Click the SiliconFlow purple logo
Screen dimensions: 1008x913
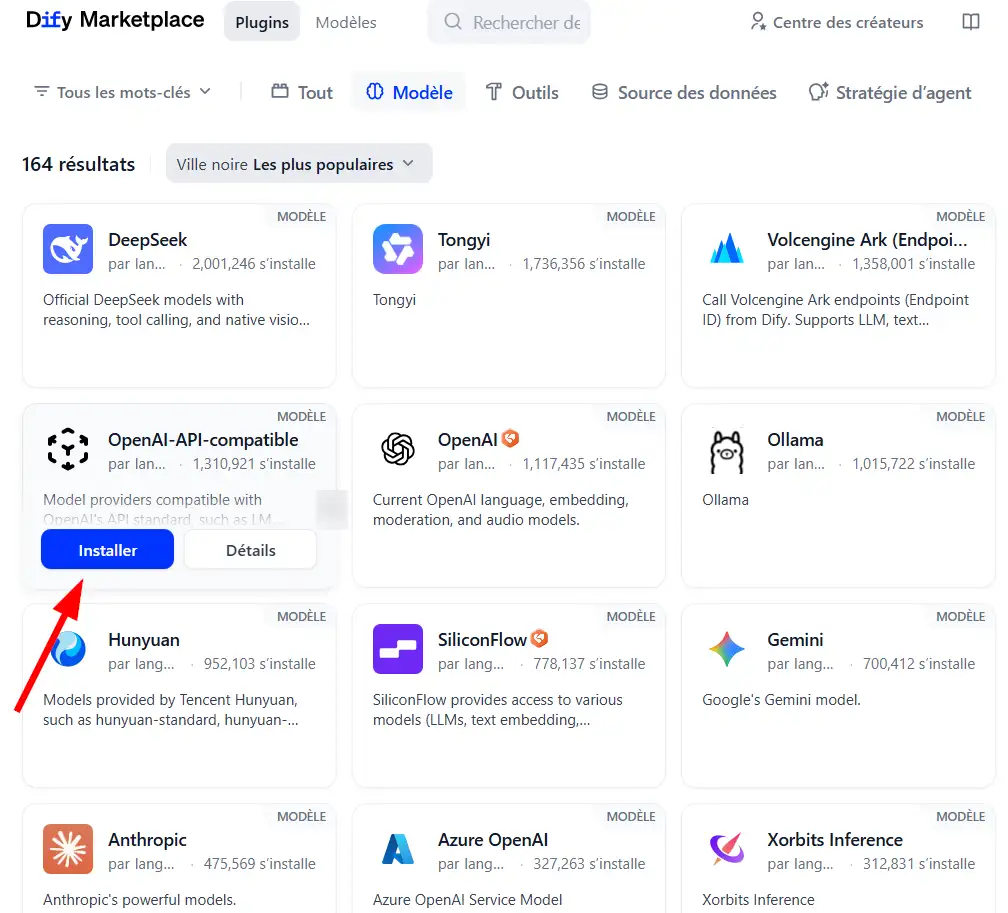[x=398, y=649]
